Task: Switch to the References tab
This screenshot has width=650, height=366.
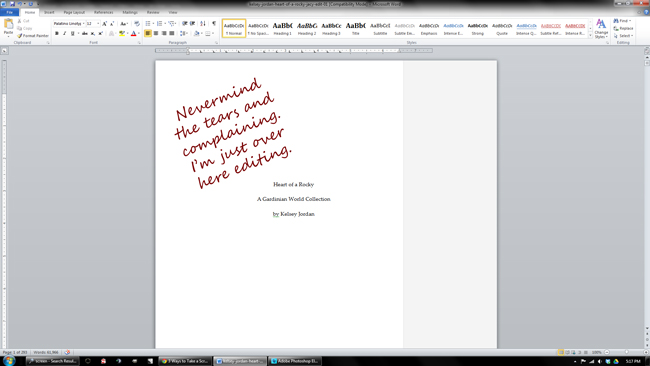Action: [x=104, y=12]
